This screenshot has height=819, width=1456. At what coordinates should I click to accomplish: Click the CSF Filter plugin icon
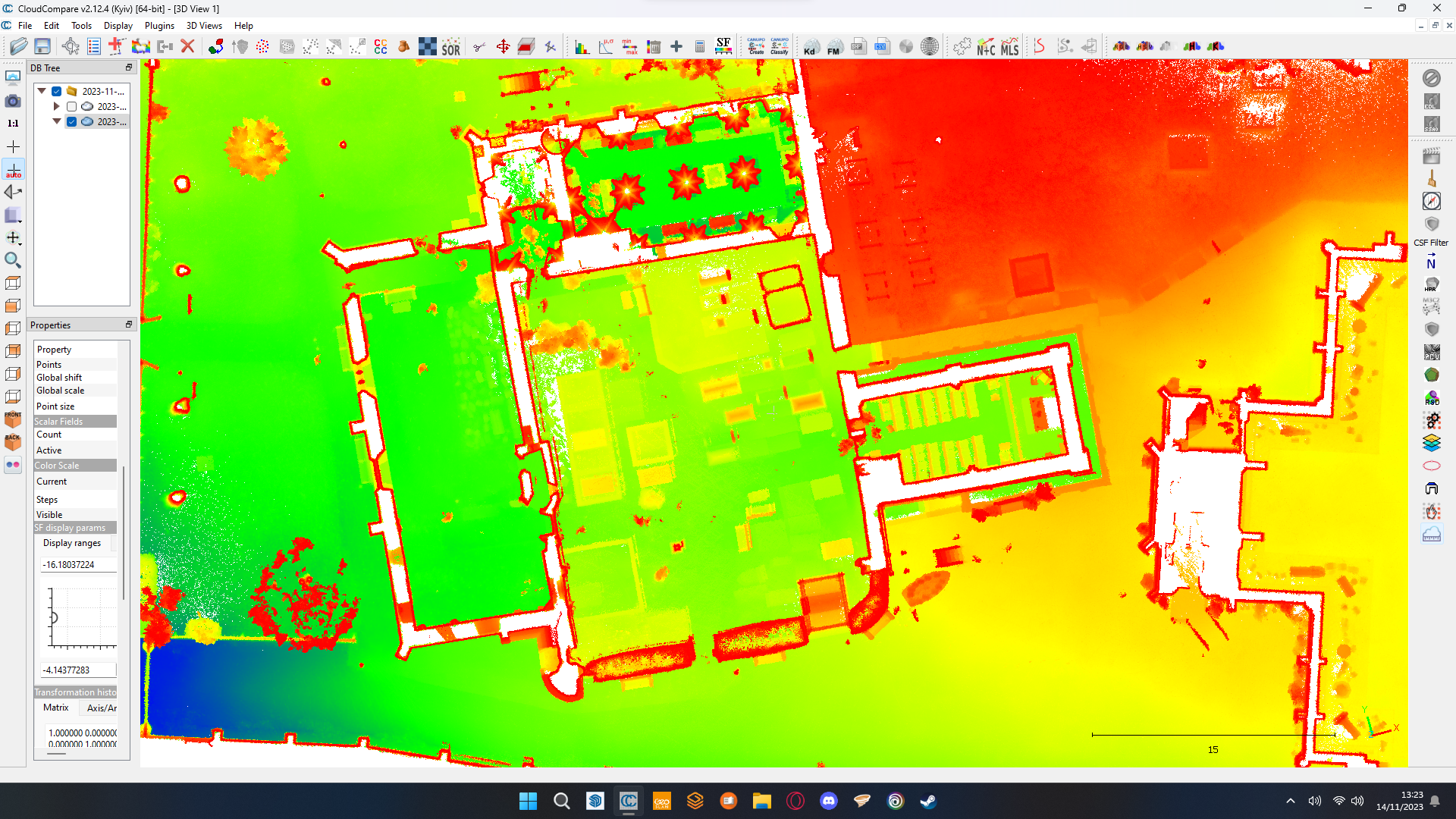[x=1431, y=224]
